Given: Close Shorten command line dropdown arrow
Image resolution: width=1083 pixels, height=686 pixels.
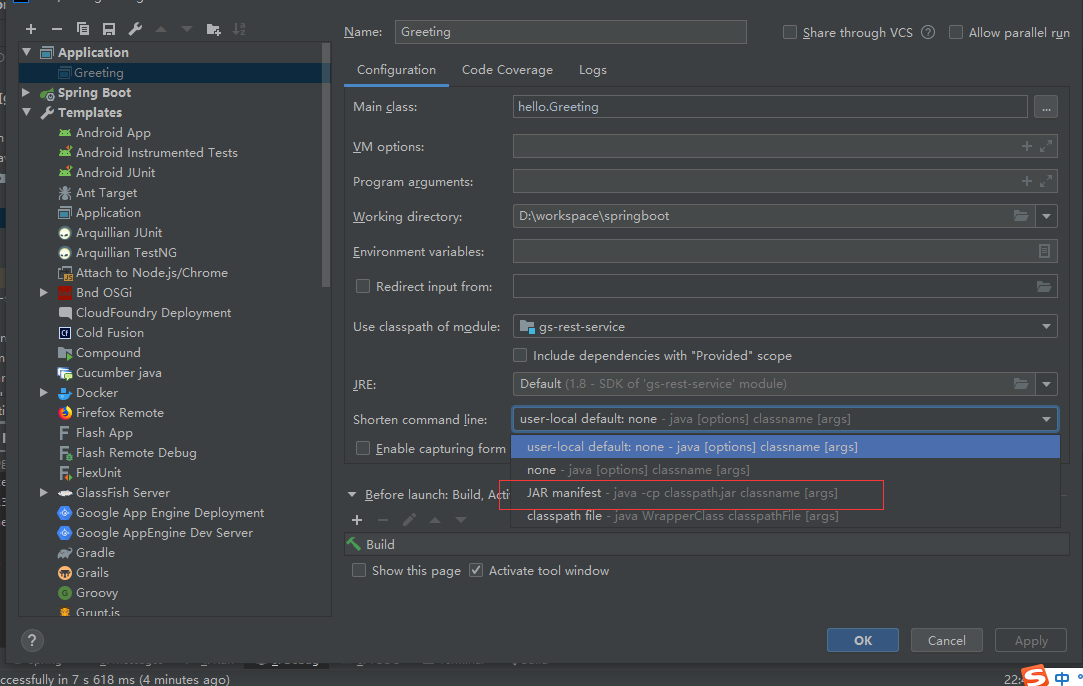Looking at the screenshot, I should tap(1046, 419).
